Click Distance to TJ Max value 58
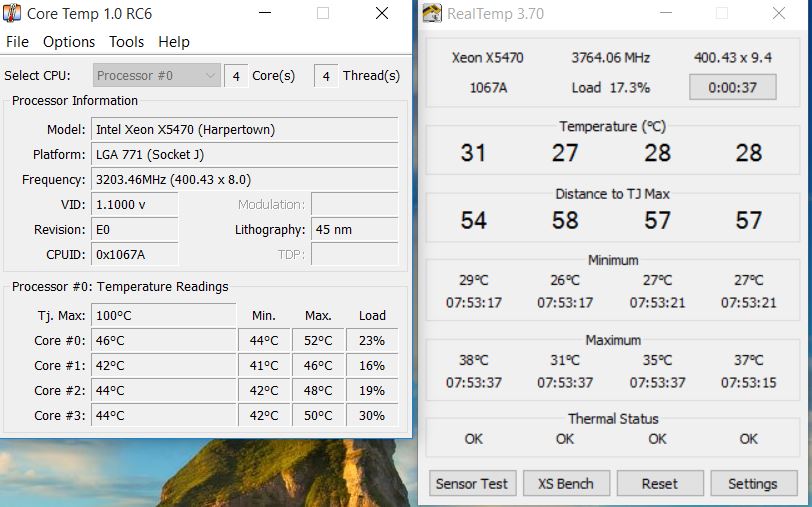 pyautogui.click(x=564, y=220)
